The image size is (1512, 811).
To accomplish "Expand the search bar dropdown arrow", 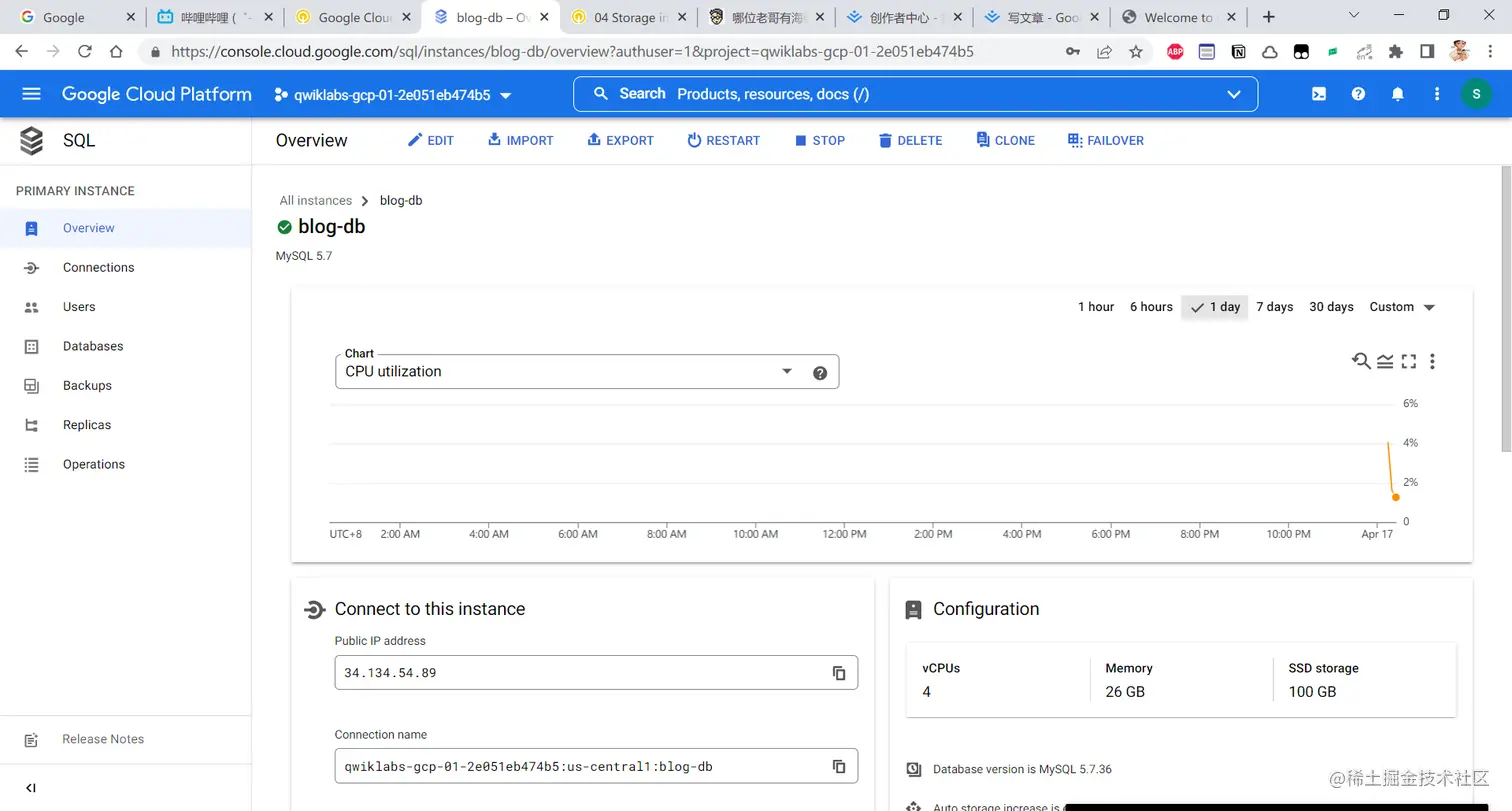I will click(1234, 94).
